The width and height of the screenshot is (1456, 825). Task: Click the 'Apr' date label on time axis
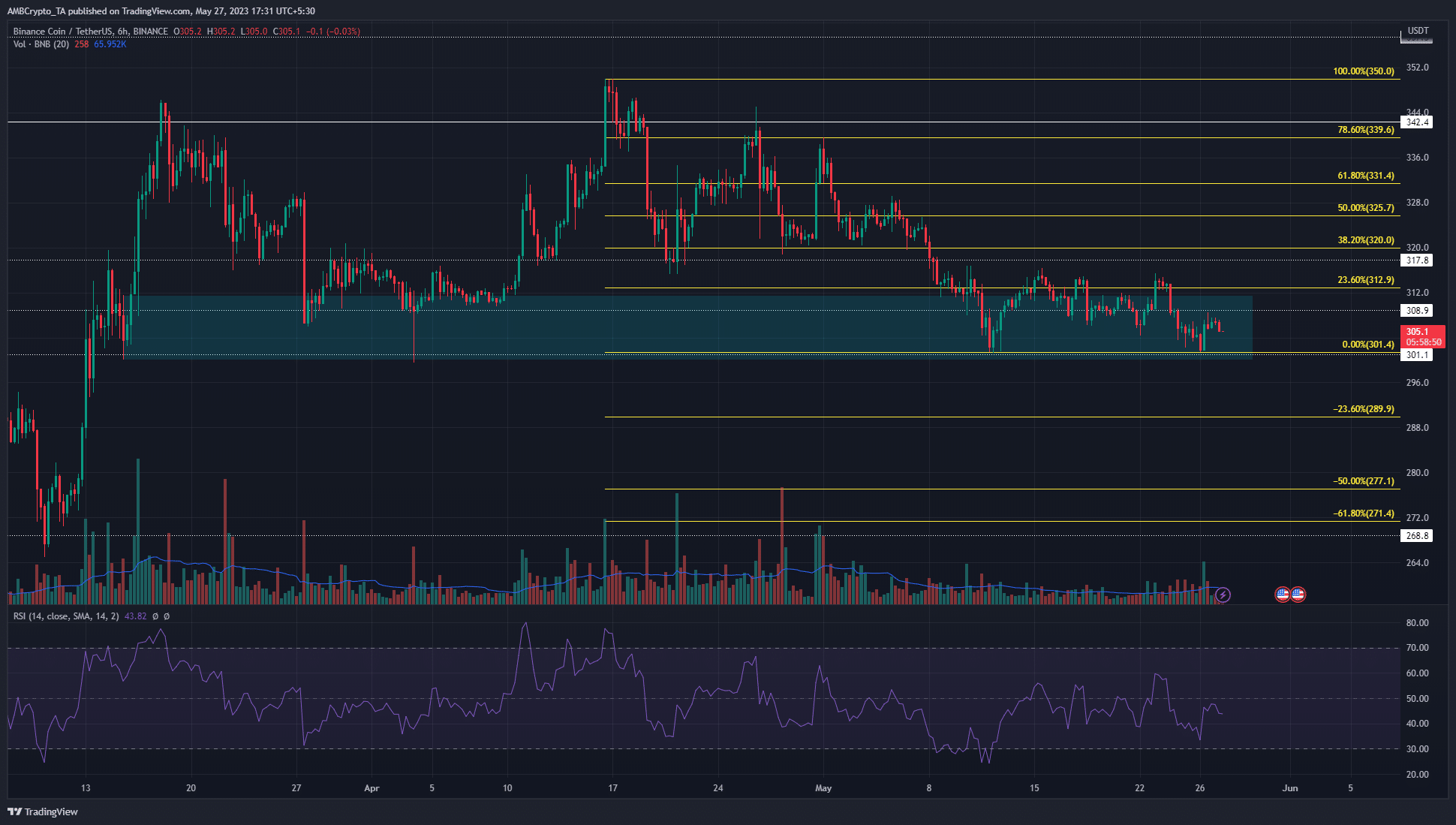[372, 788]
